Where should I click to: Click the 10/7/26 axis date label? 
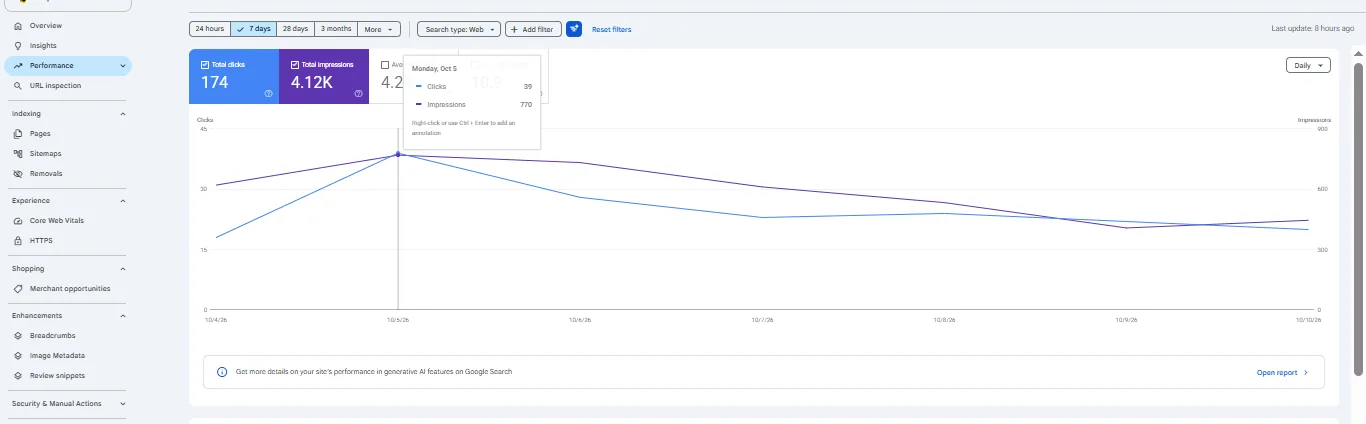click(x=763, y=320)
